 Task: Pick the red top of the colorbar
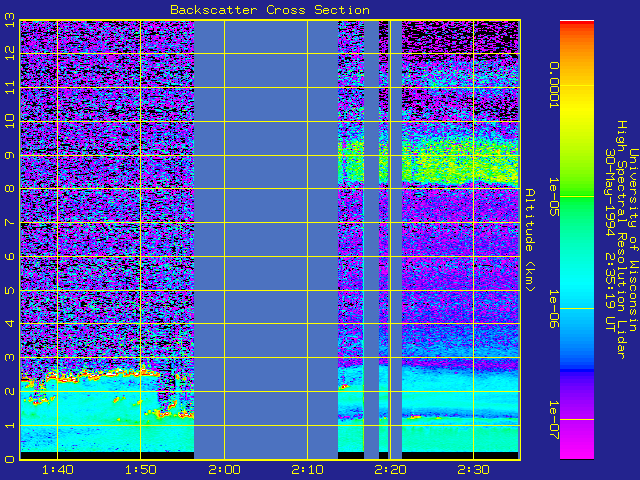[577, 25]
